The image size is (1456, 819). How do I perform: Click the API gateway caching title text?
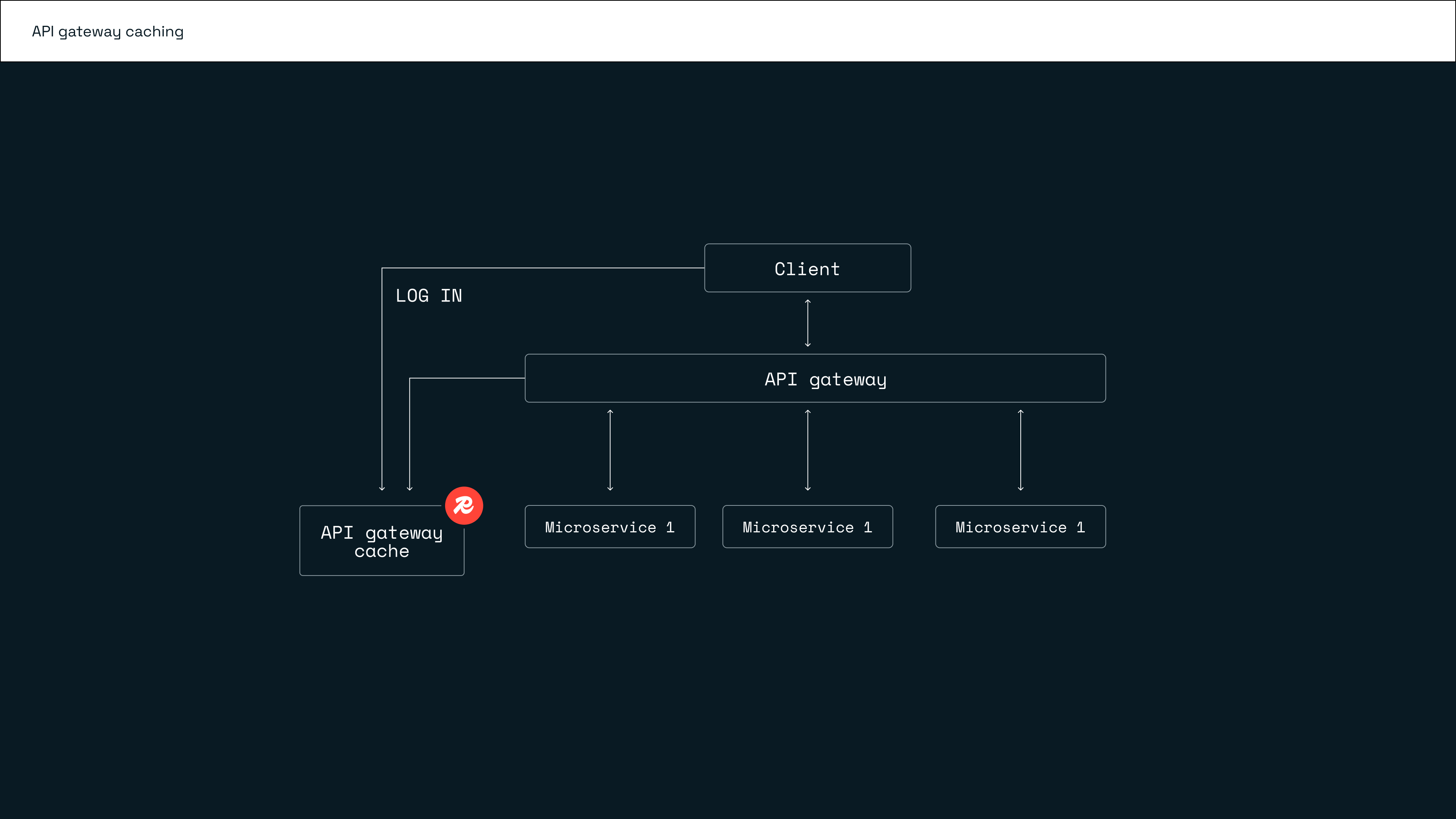click(x=107, y=31)
